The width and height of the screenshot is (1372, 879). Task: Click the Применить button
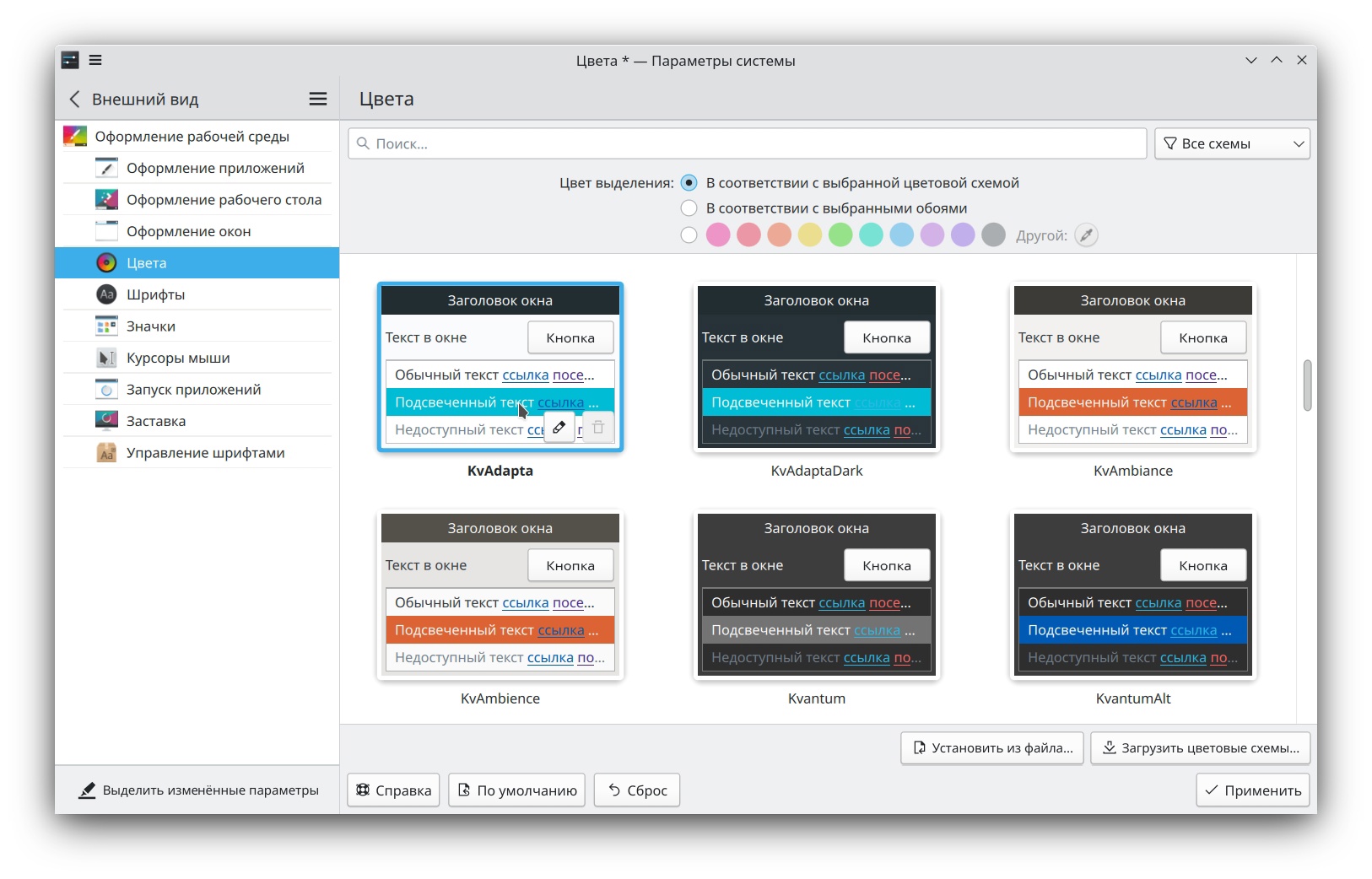[1253, 790]
